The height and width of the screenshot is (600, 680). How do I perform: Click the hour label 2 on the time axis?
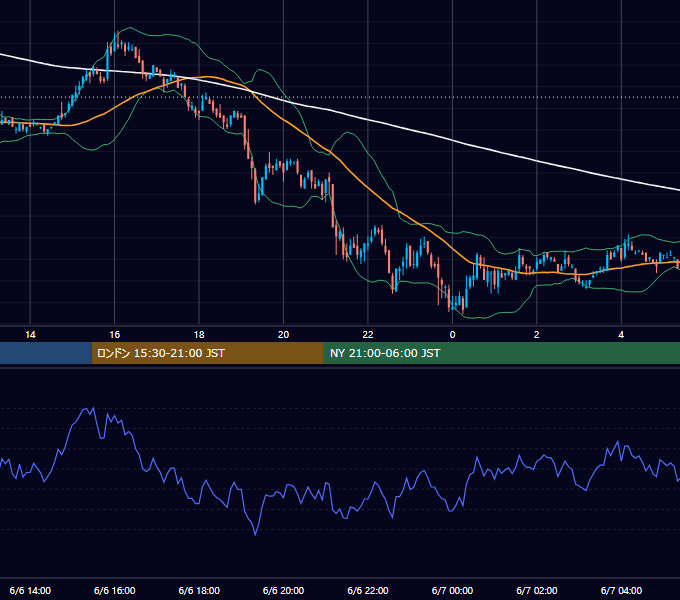click(x=536, y=335)
